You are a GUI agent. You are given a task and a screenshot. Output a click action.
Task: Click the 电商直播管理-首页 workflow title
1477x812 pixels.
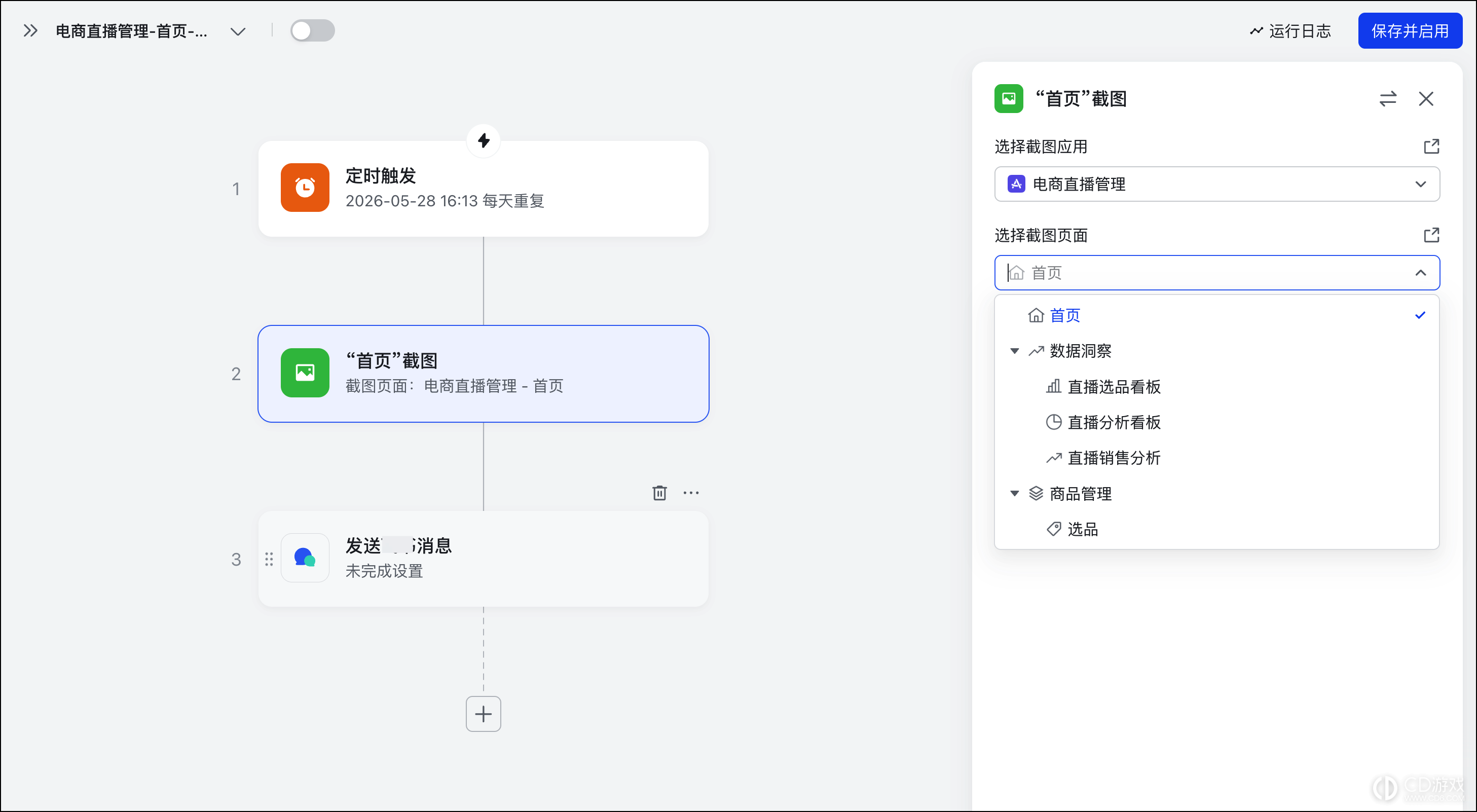[x=131, y=31]
